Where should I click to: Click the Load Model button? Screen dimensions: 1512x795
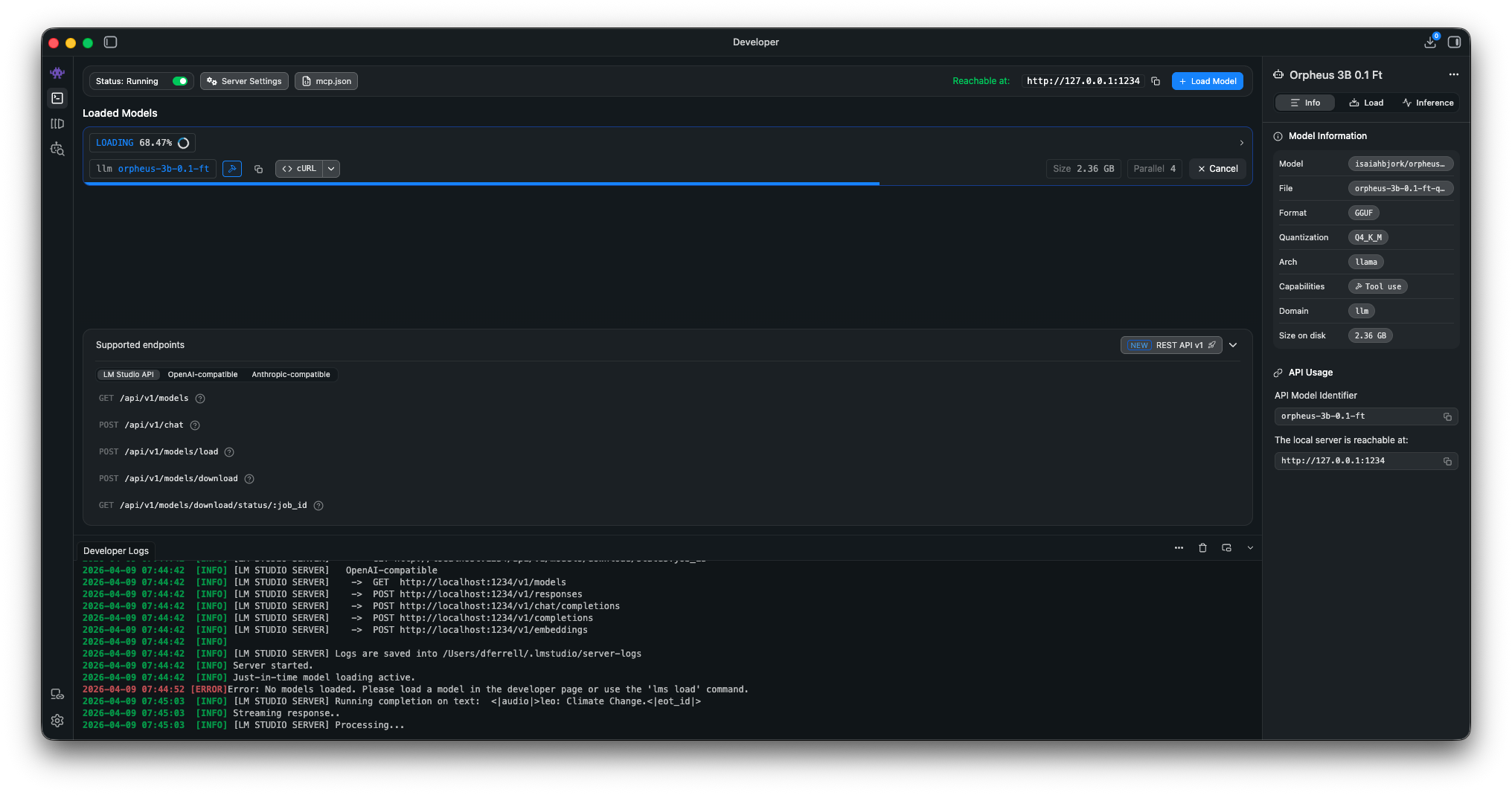[1207, 81]
